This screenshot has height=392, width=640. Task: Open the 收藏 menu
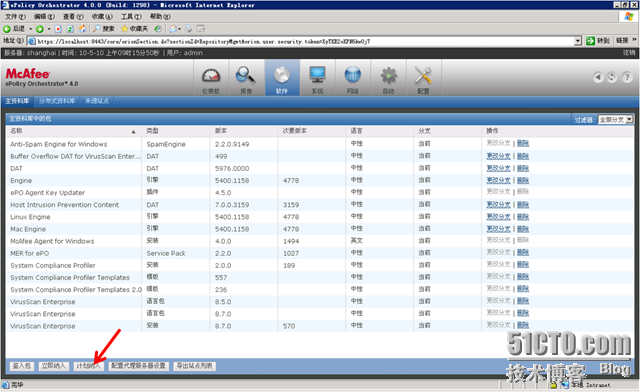tap(102, 16)
